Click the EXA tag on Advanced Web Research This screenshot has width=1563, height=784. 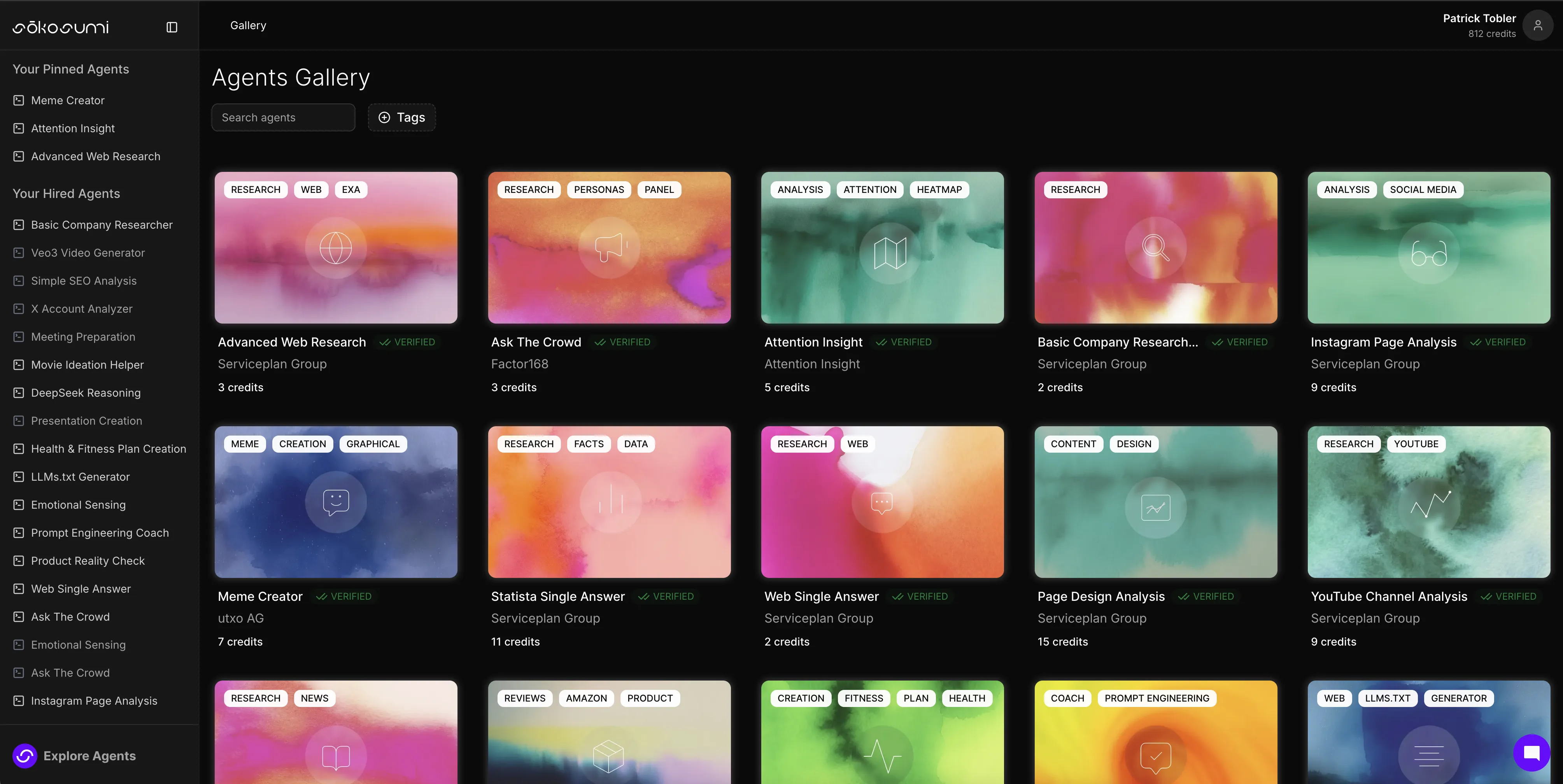point(351,189)
